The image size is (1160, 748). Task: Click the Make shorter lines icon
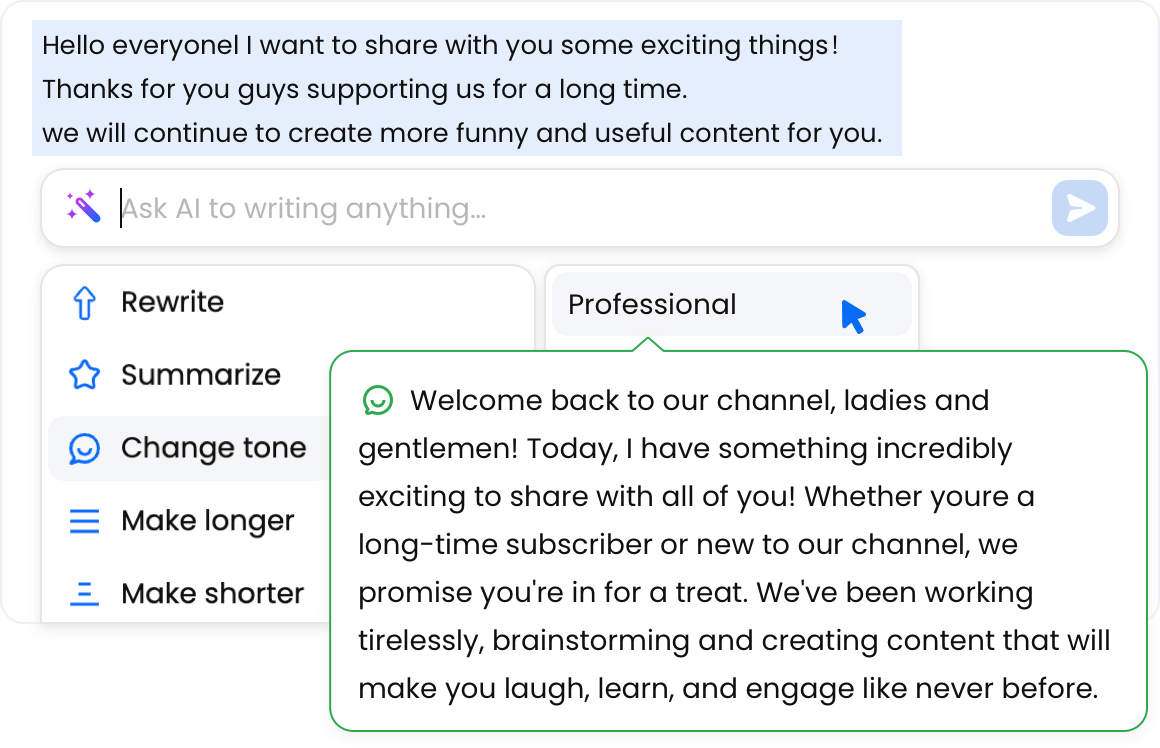tap(85, 593)
